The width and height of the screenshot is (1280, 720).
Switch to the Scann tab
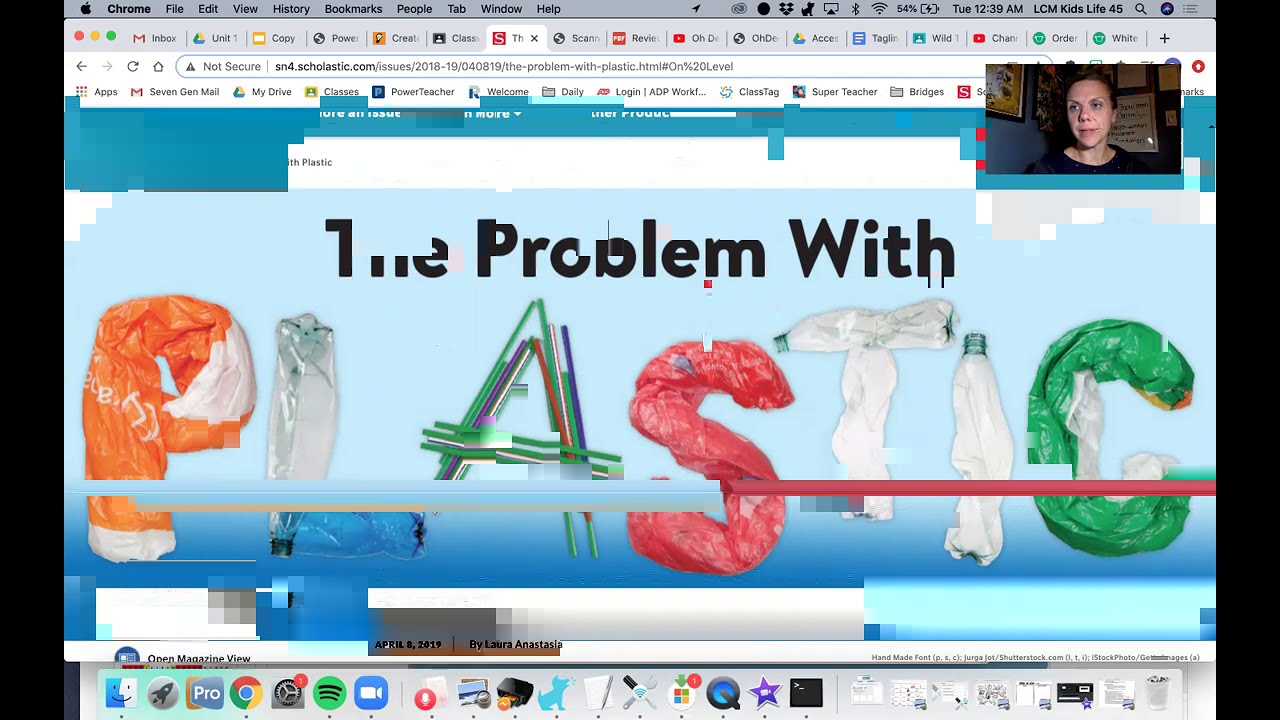pos(576,38)
